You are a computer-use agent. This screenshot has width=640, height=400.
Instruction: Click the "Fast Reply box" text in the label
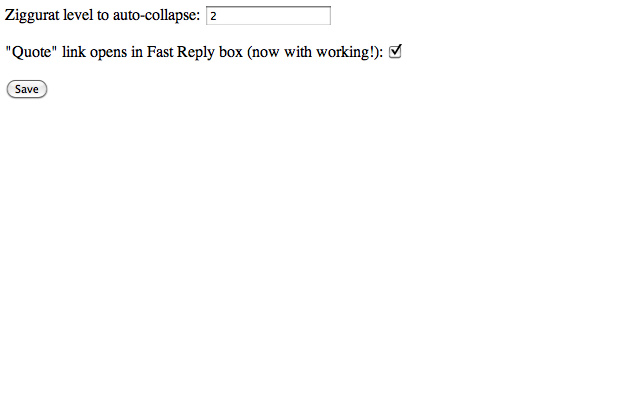point(195,52)
